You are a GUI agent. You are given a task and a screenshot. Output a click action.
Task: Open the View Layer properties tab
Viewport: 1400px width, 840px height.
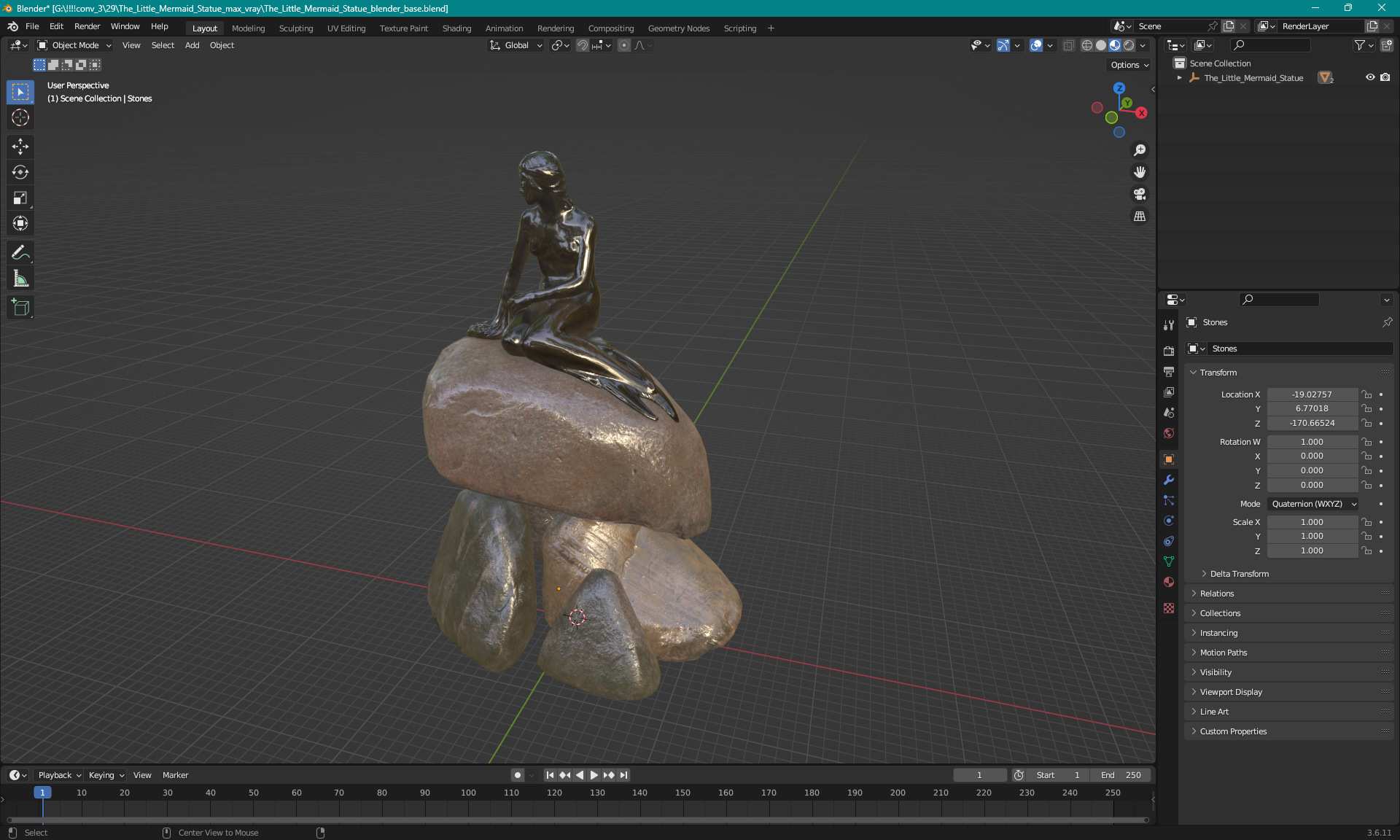point(1169,392)
